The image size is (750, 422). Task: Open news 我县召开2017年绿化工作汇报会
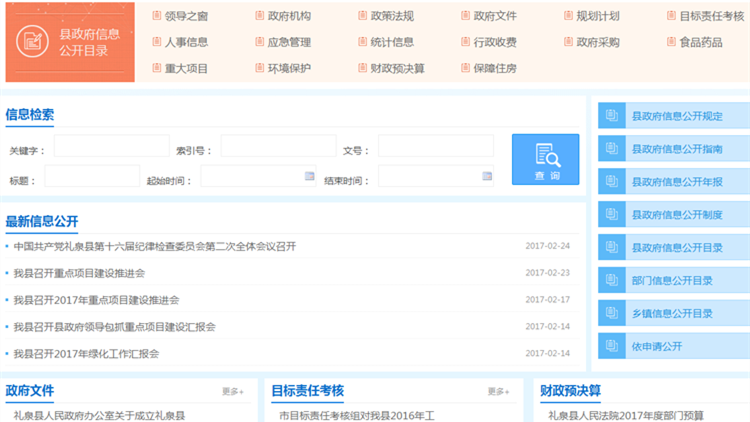[x=86, y=354]
